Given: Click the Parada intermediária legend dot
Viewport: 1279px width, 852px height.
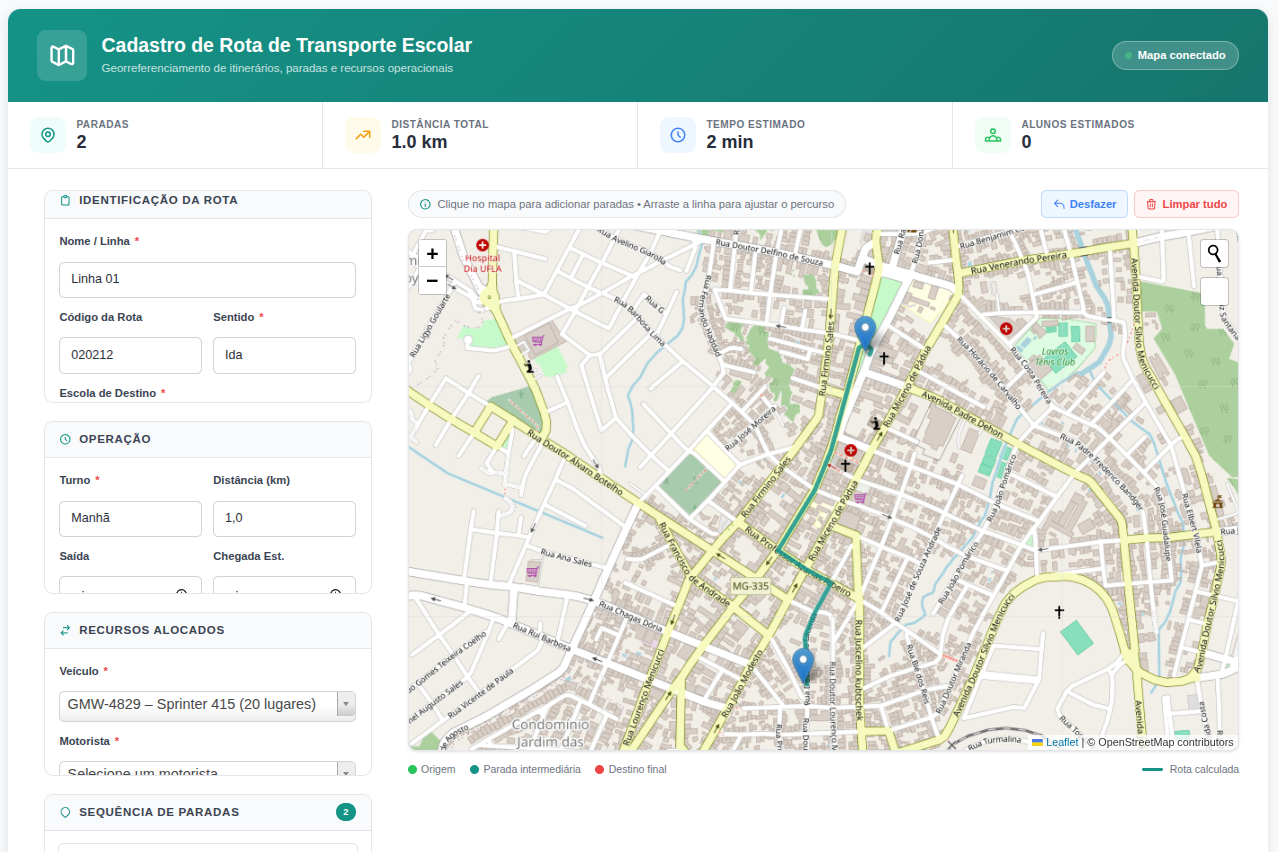Looking at the screenshot, I should (474, 770).
